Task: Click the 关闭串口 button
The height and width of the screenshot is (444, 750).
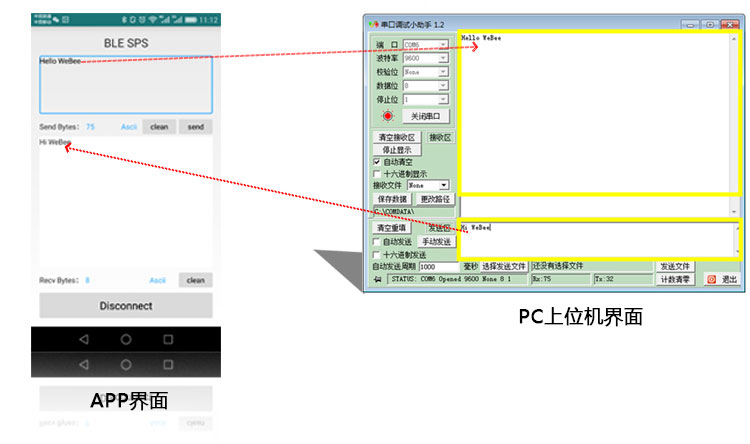Action: coord(425,116)
